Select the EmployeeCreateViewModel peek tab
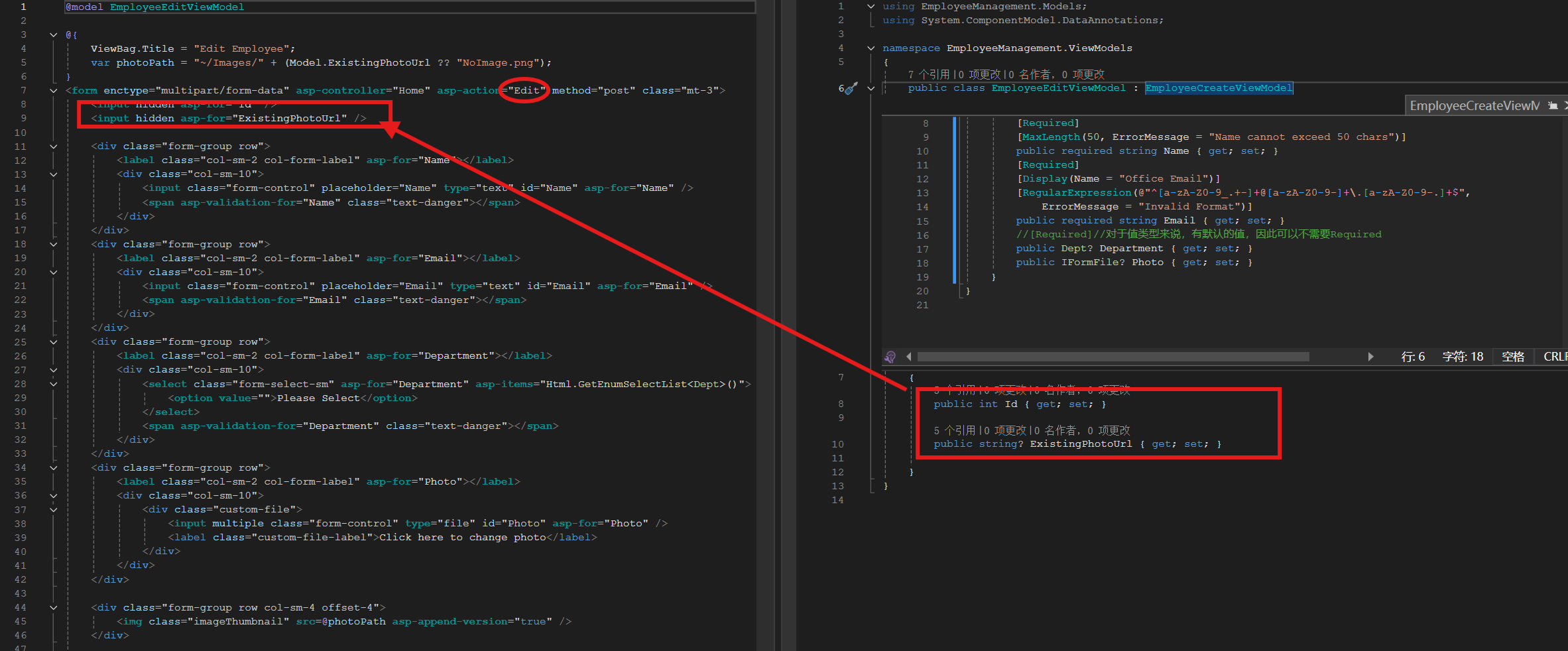Image resolution: width=1568 pixels, height=651 pixels. tap(1474, 105)
